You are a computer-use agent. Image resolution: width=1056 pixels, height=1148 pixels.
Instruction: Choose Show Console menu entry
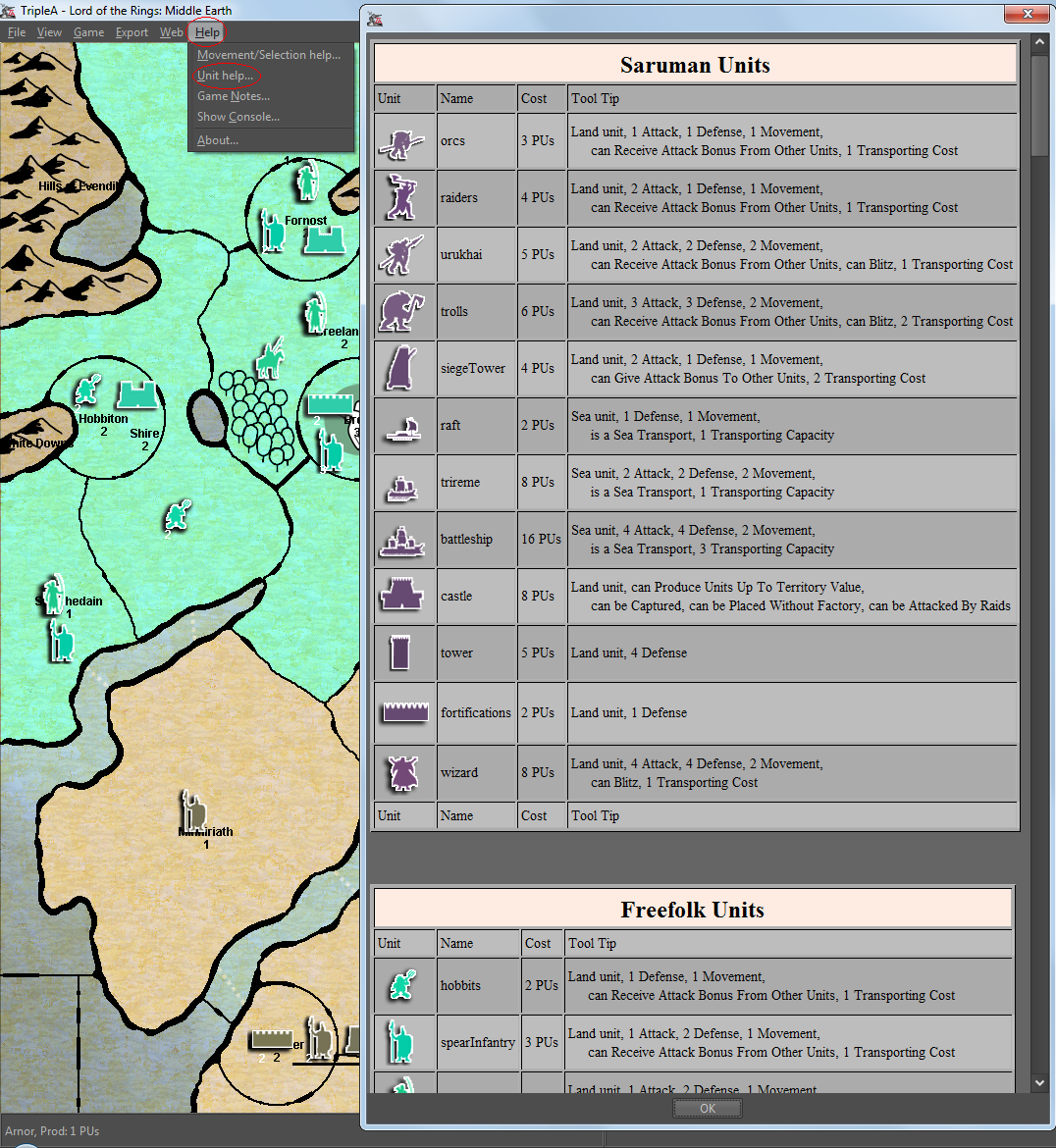238,117
